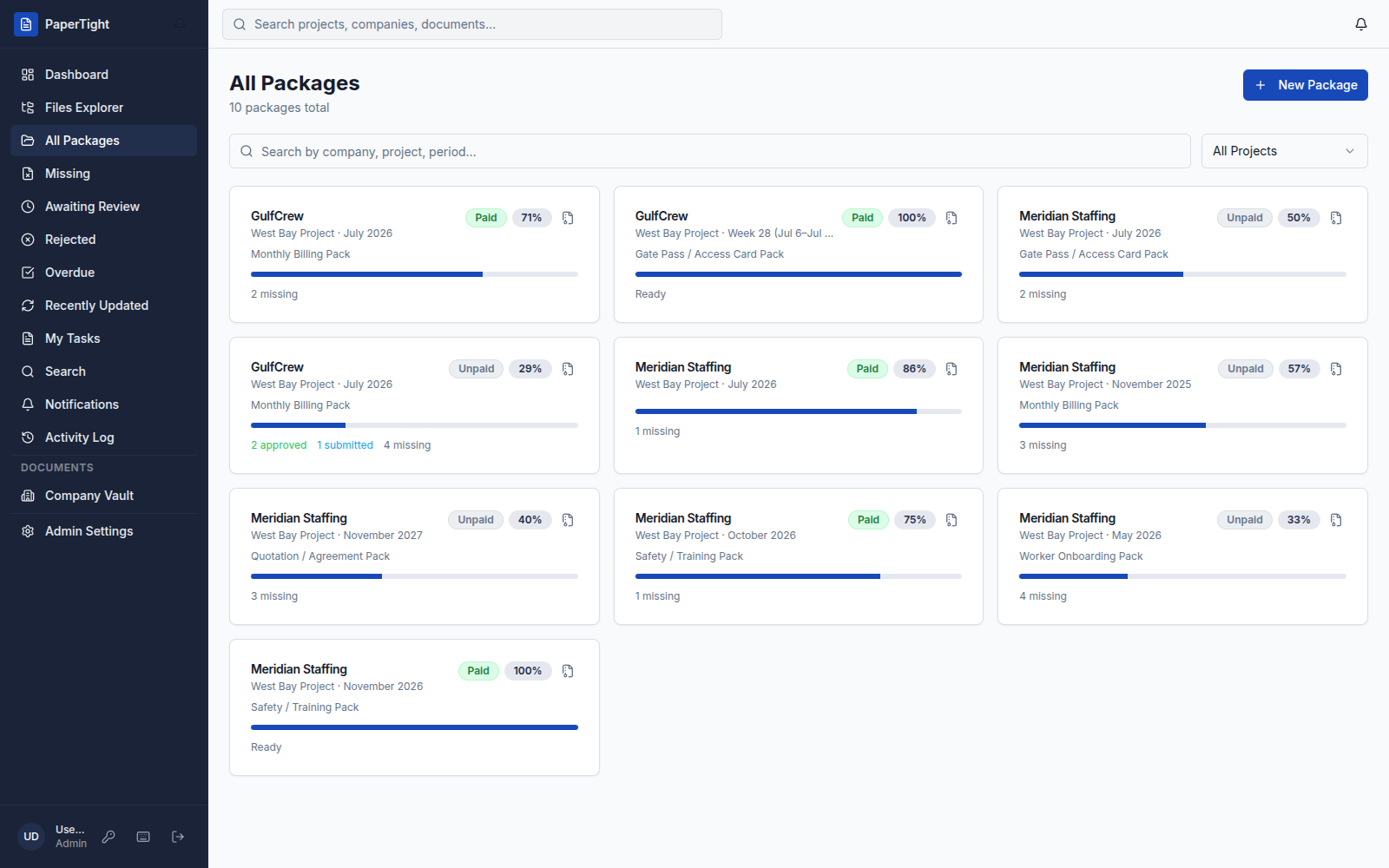This screenshot has height=868, width=1389.
Task: Click '1 submitted' status text
Action: pyautogui.click(x=345, y=445)
